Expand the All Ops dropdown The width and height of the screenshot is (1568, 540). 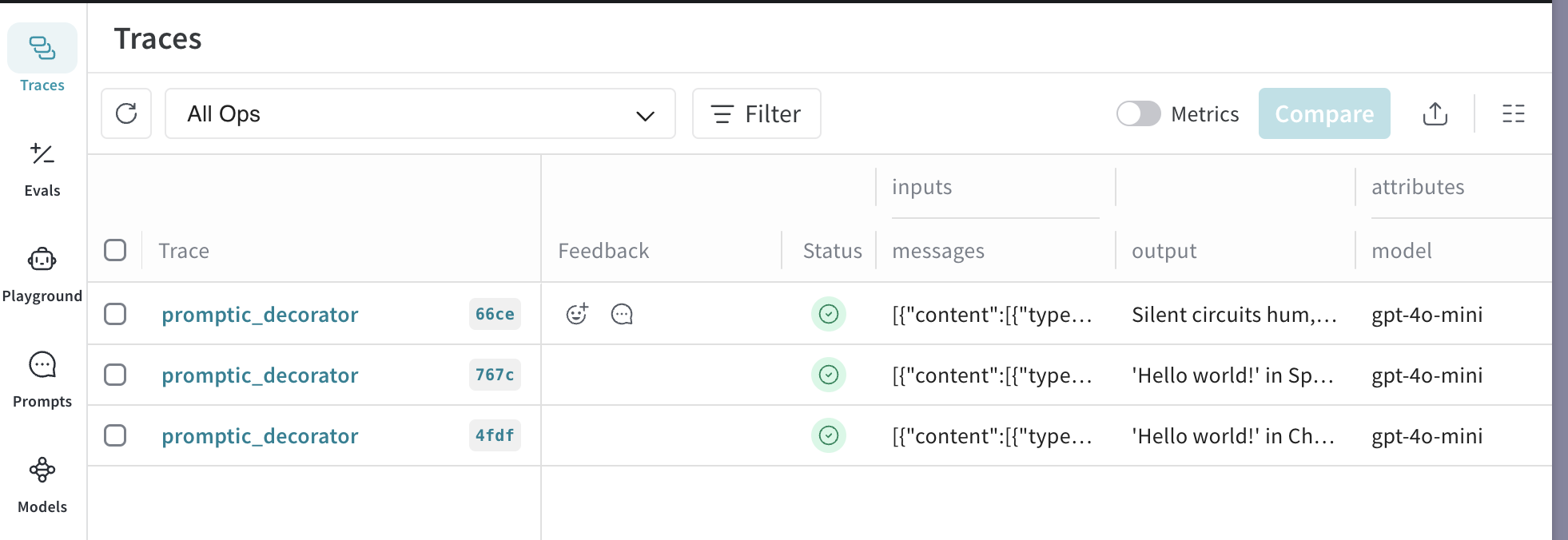420,113
